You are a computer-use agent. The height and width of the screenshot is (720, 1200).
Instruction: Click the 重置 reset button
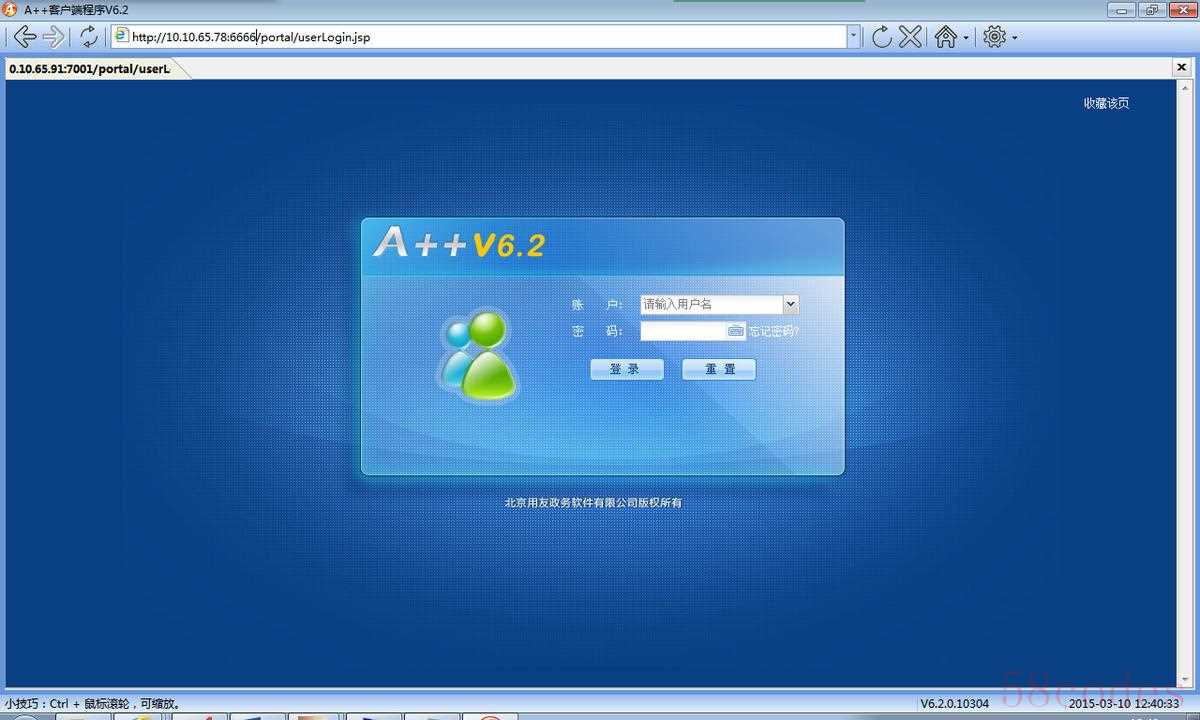click(719, 369)
